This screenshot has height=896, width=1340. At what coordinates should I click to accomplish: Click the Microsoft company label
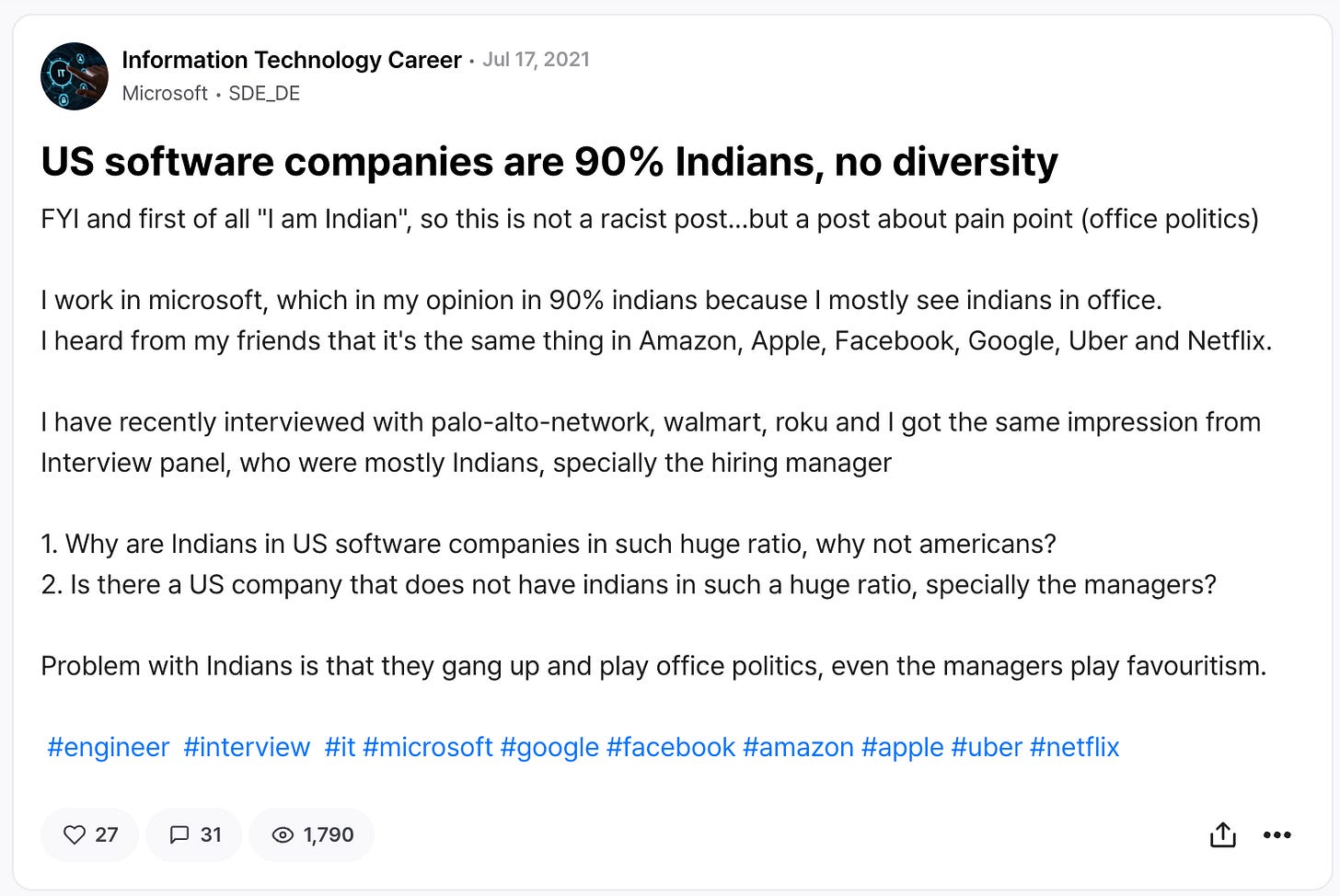pyautogui.click(x=164, y=93)
